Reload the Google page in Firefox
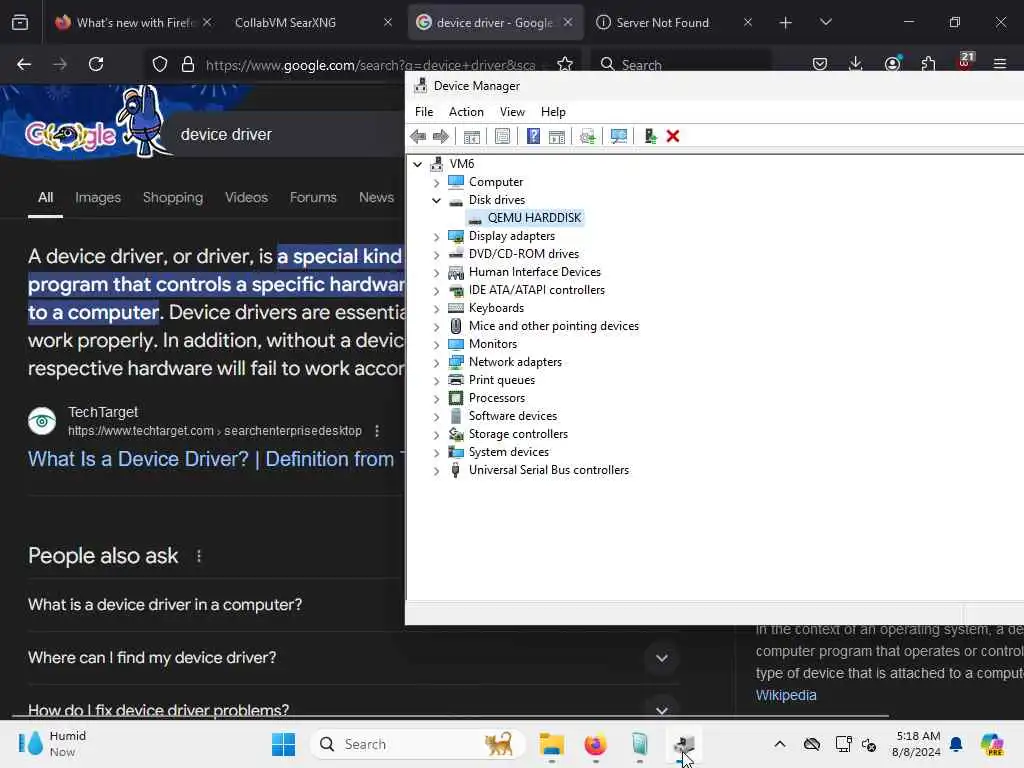Viewport: 1024px width, 768px height. 96,64
